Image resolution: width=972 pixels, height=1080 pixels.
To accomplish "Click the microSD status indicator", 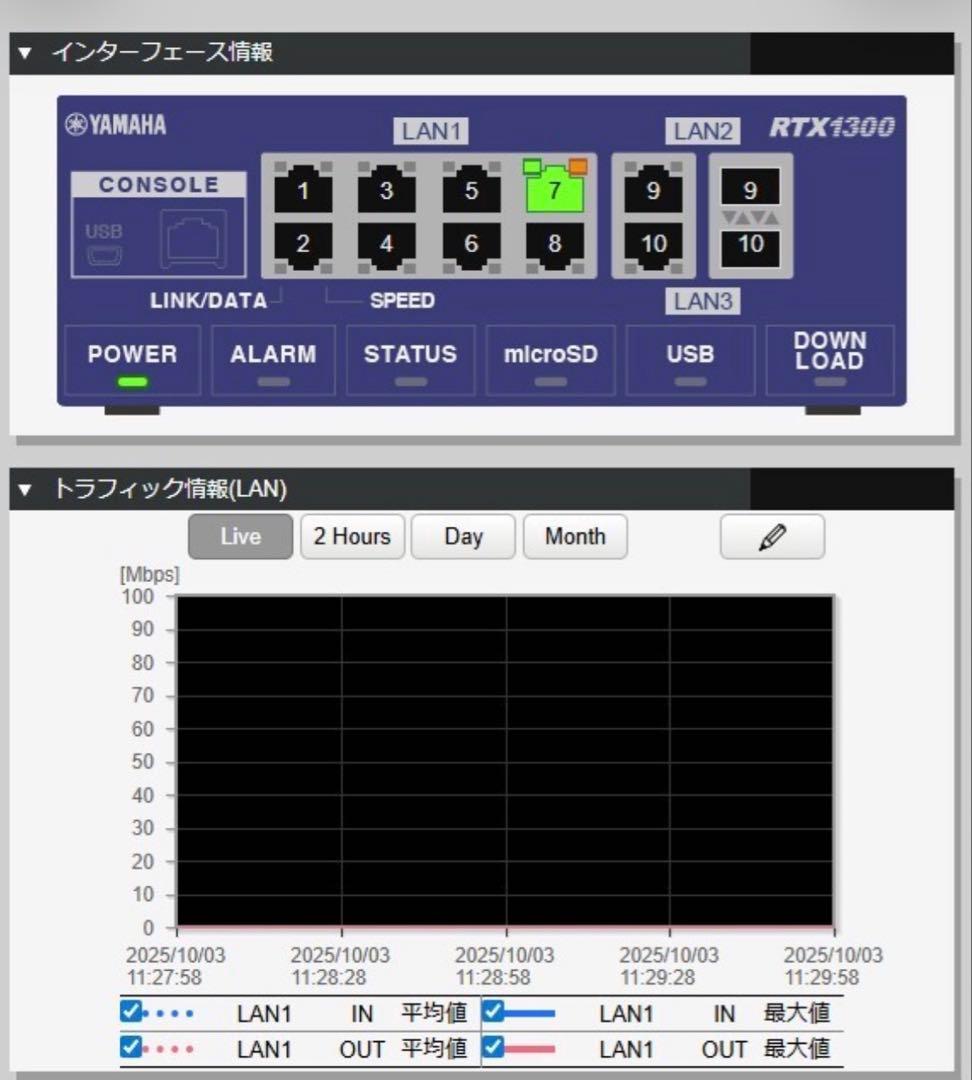I will (549, 381).
